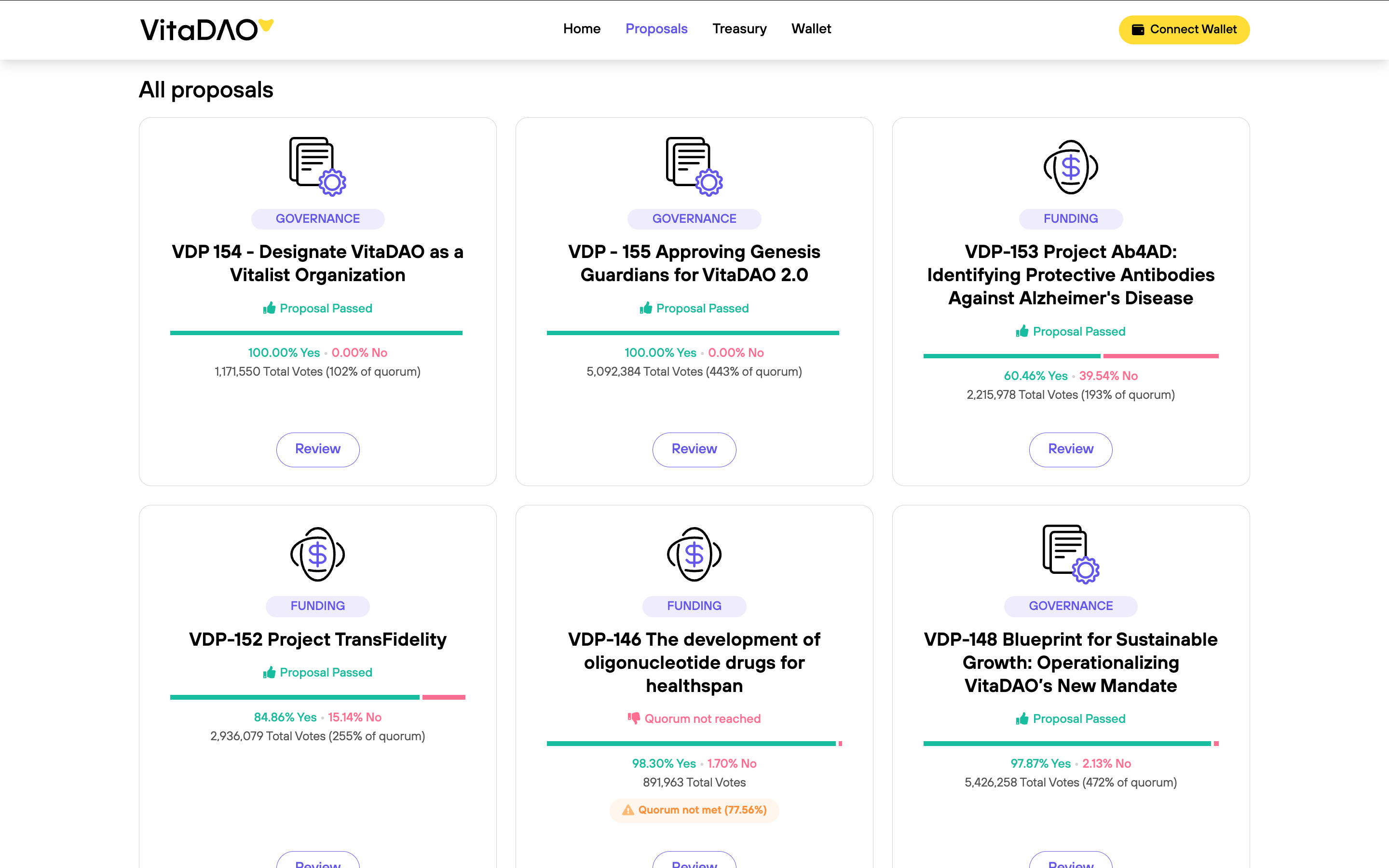Open the Wallet menu item
Screen dimensions: 1389x868
click(811, 29)
